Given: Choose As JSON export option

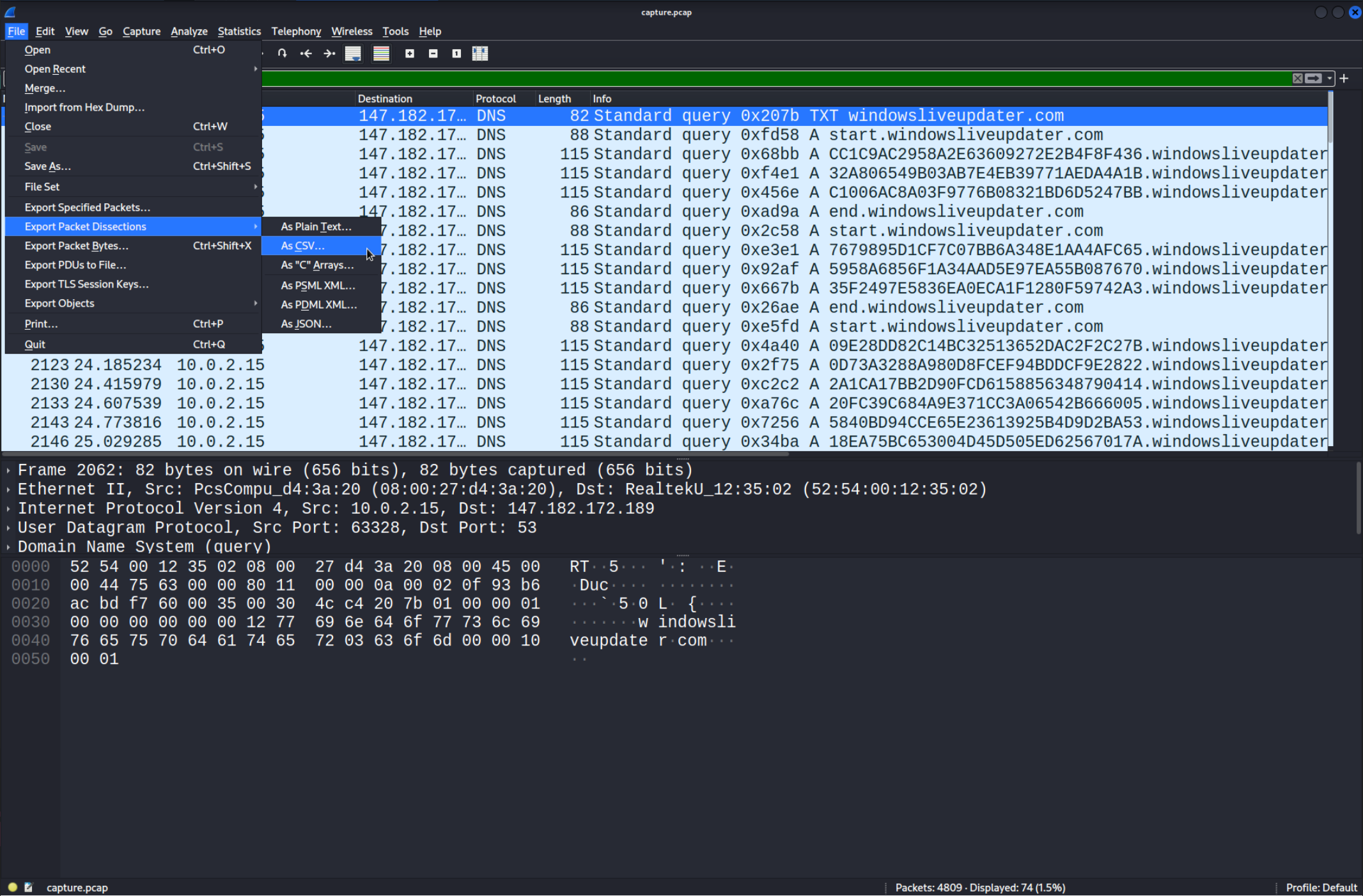Looking at the screenshot, I should pyautogui.click(x=321, y=323).
